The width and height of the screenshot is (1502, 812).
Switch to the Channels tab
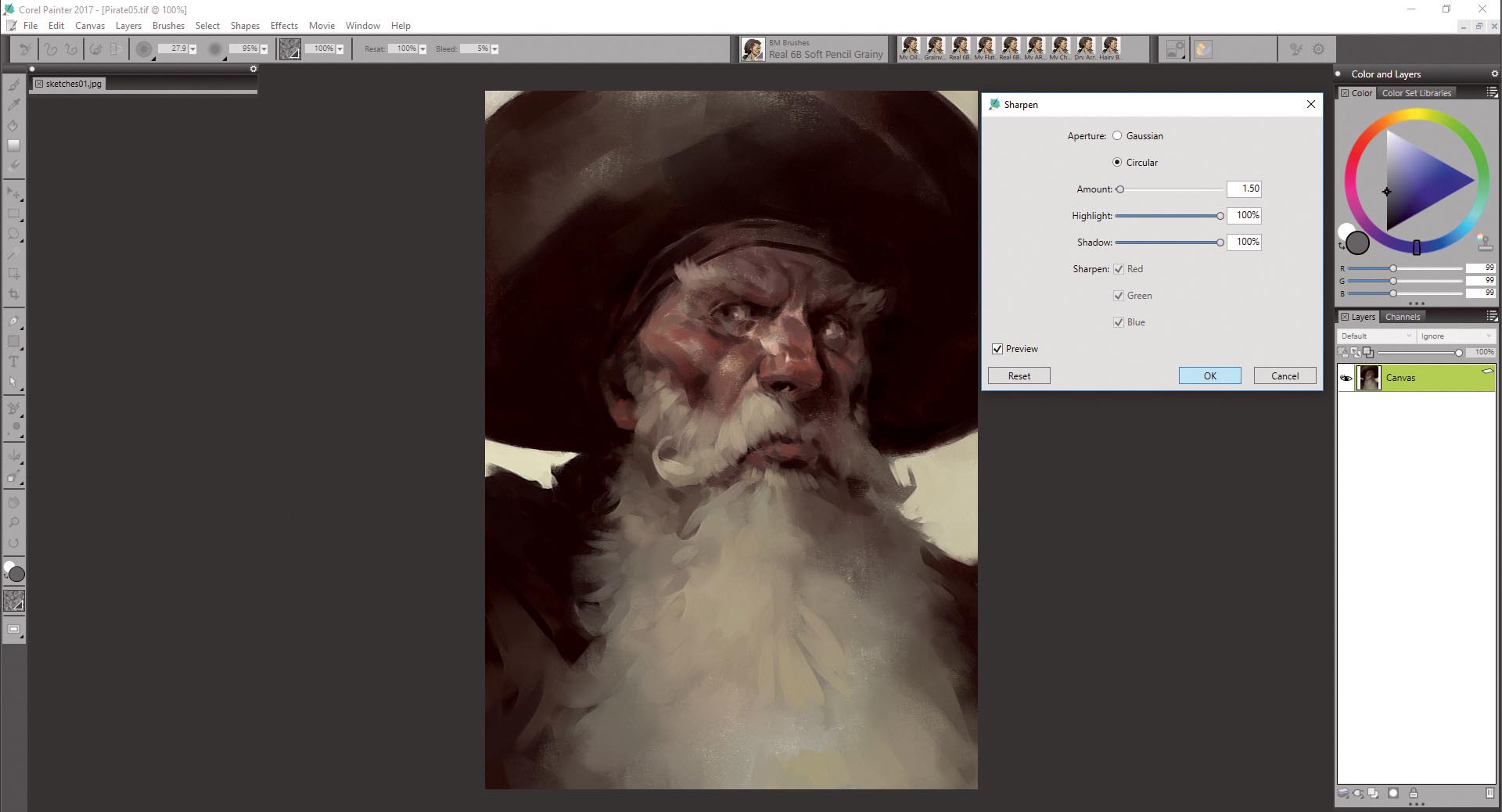(x=1402, y=317)
